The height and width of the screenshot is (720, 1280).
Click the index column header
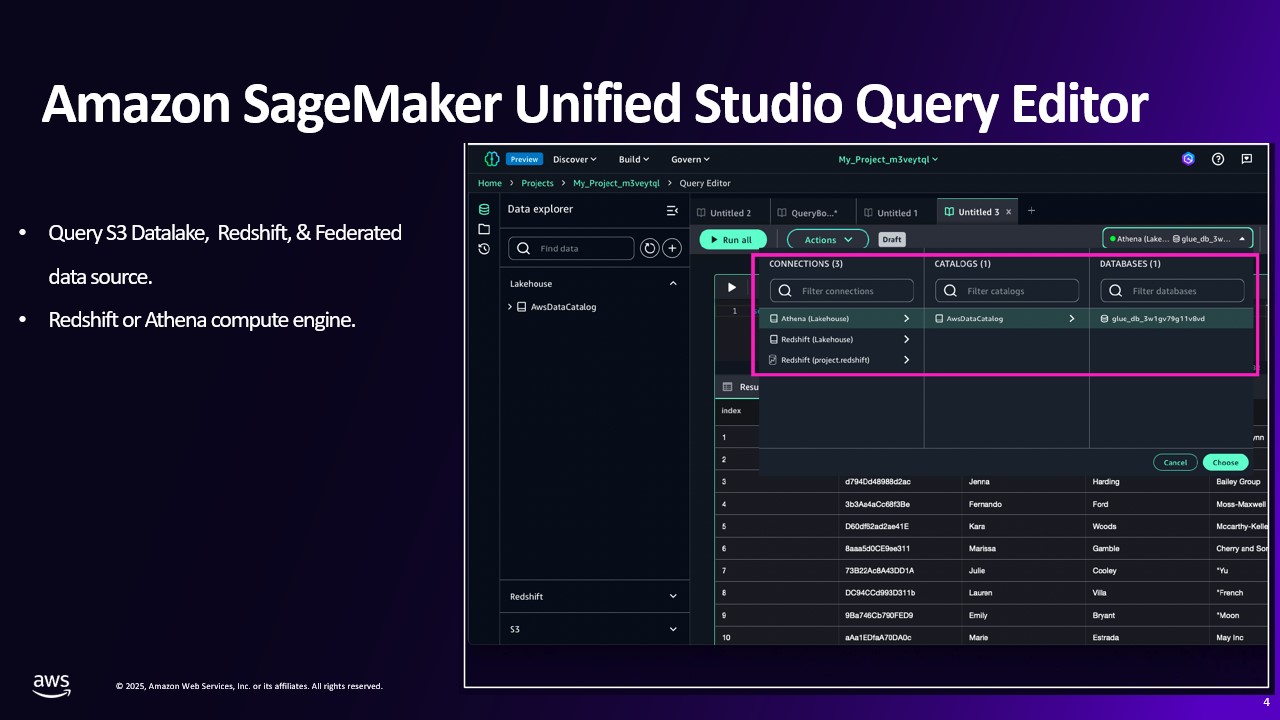pos(731,411)
